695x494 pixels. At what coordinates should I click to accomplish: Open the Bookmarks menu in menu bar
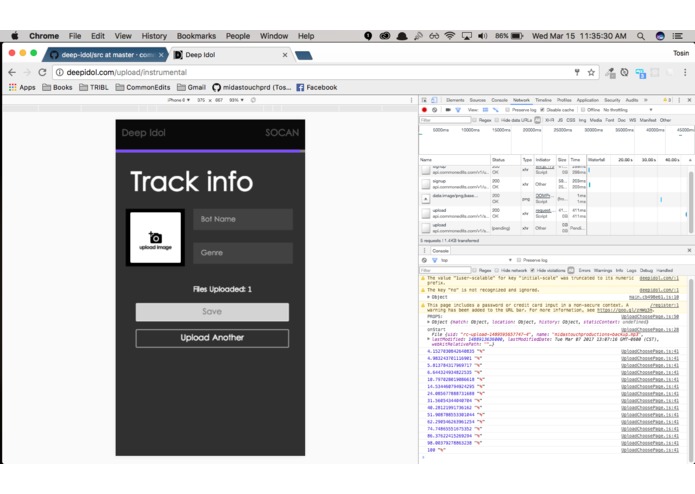coord(196,36)
